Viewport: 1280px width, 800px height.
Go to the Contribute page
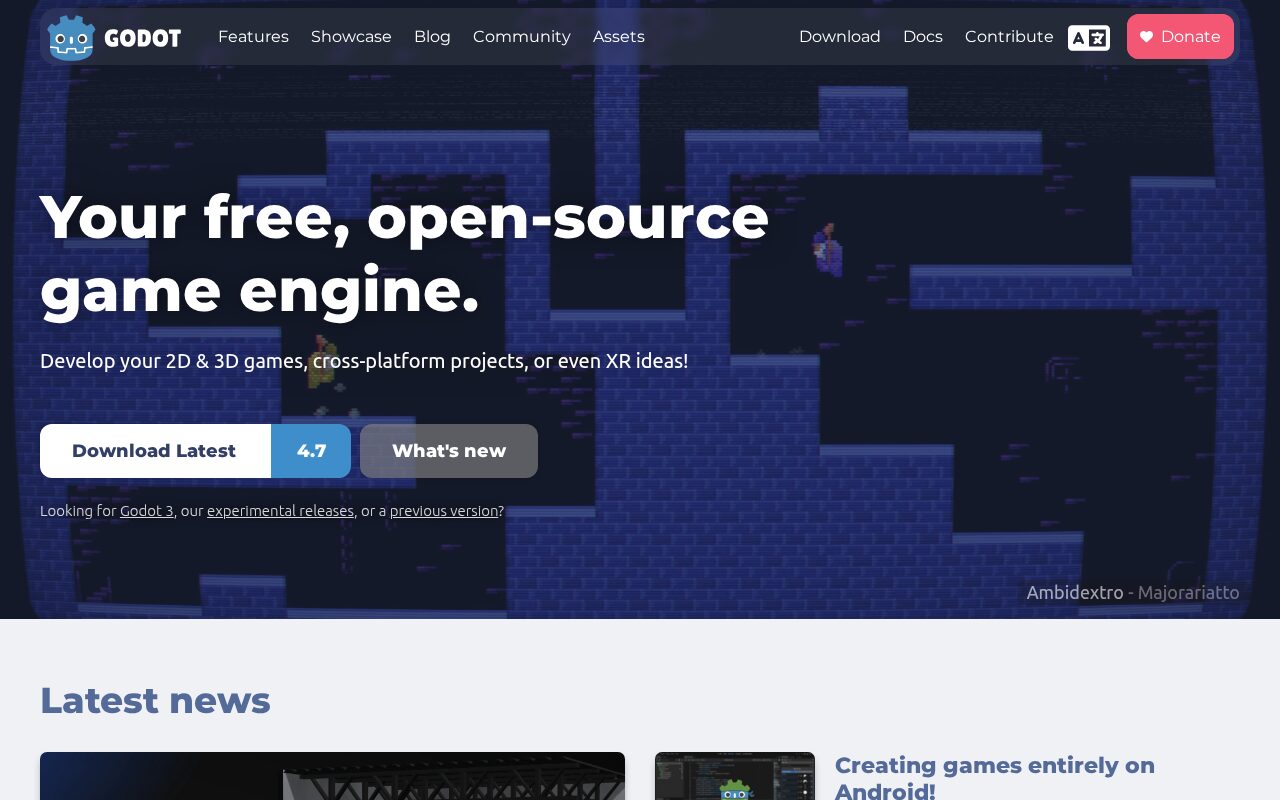1009,36
